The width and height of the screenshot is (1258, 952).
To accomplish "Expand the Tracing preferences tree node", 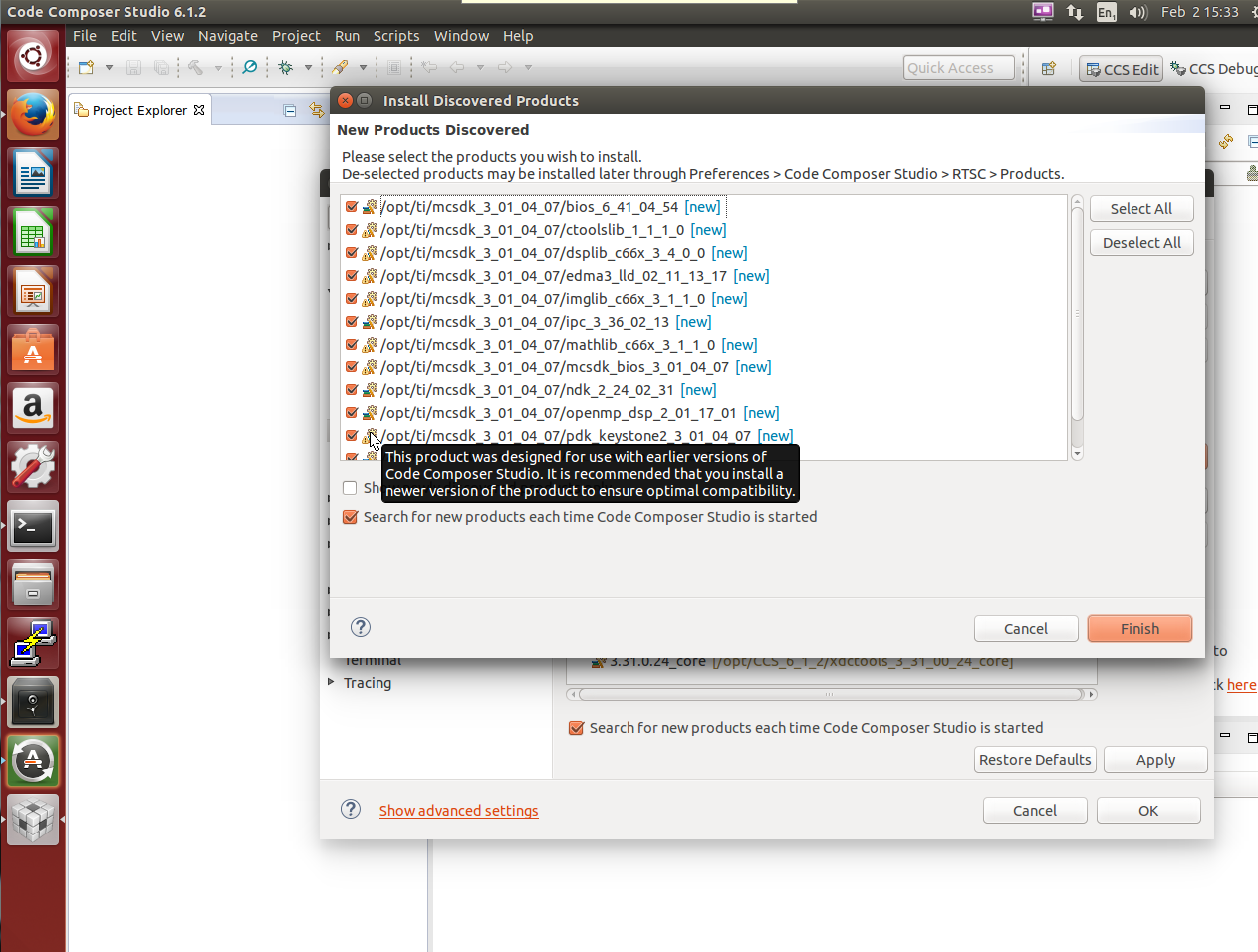I will (331, 682).
